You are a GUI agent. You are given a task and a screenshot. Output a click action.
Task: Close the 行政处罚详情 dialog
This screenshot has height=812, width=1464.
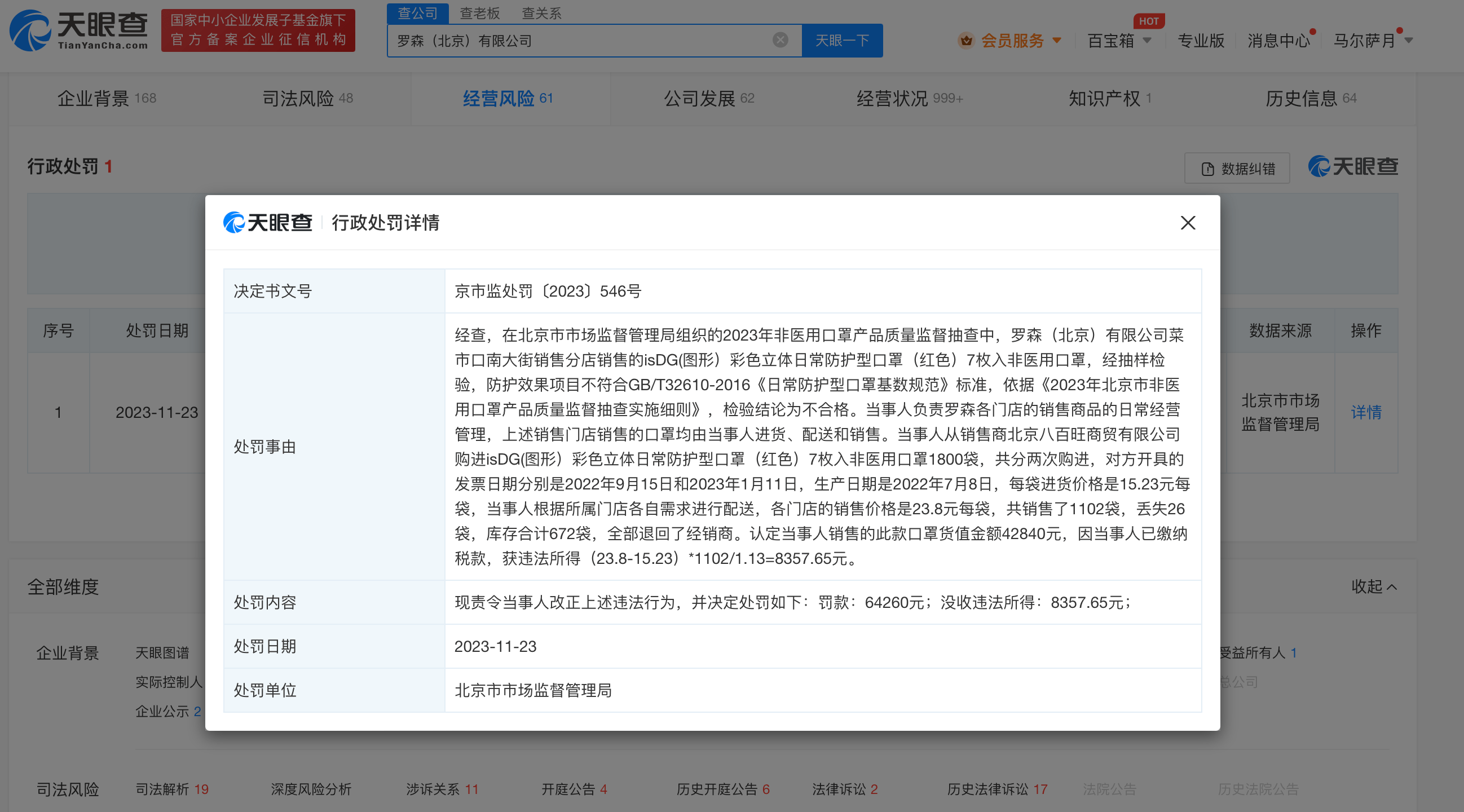point(1187,223)
